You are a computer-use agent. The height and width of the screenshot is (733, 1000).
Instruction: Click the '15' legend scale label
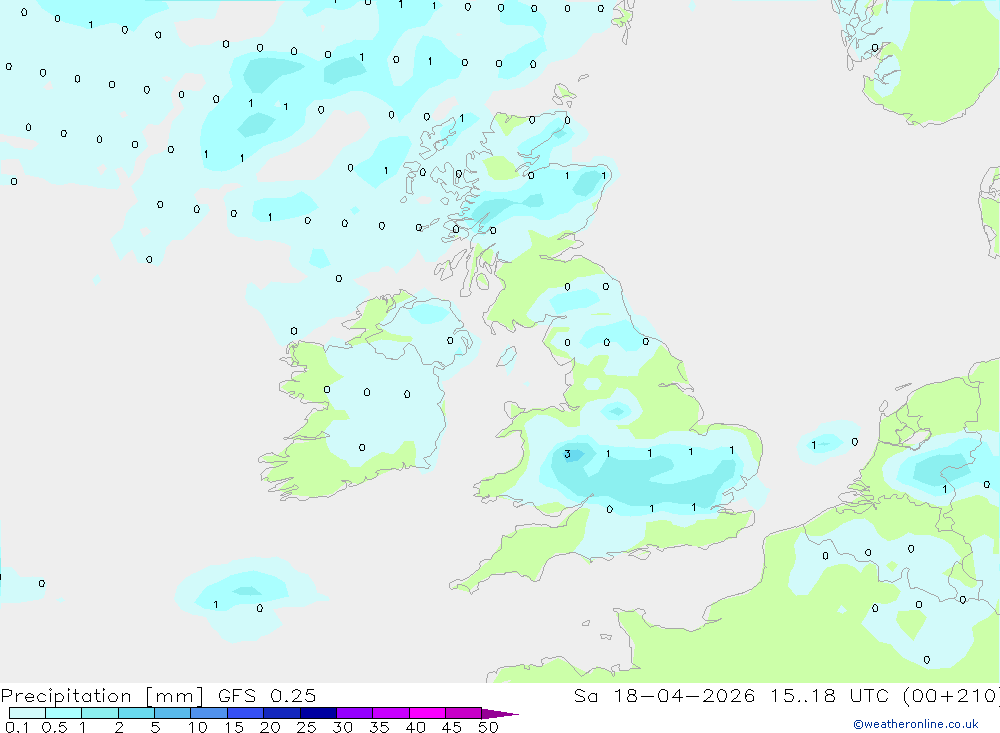click(234, 727)
